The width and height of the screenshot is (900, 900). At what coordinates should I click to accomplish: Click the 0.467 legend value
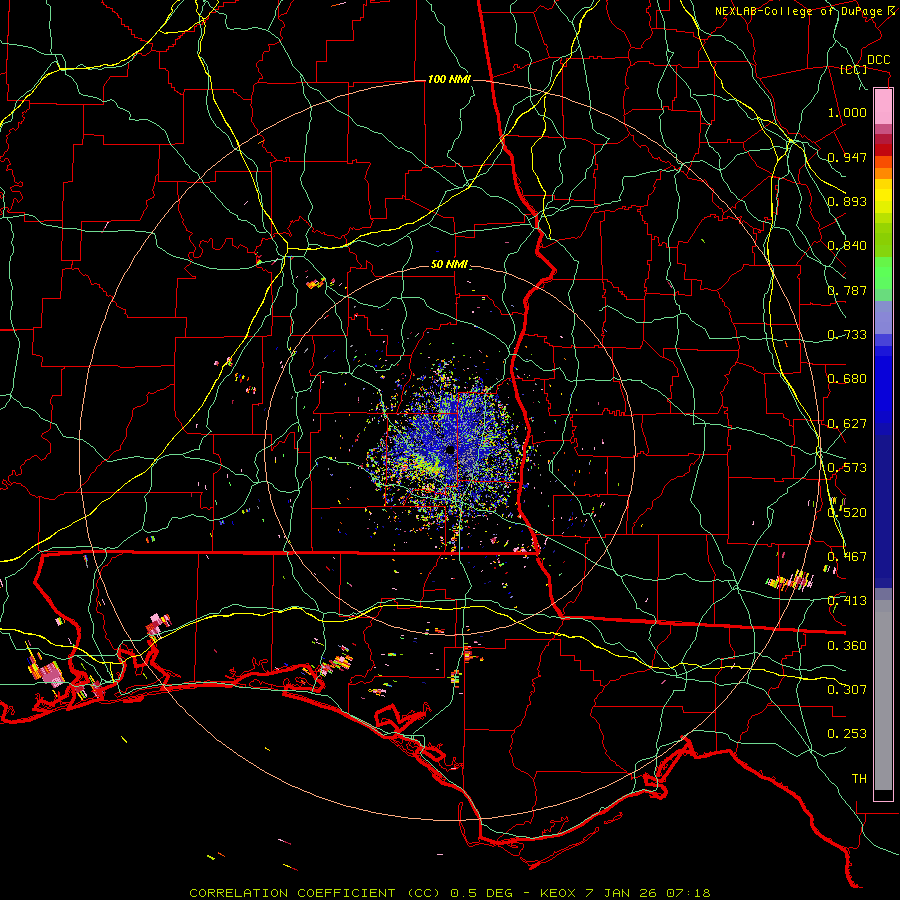[847, 557]
